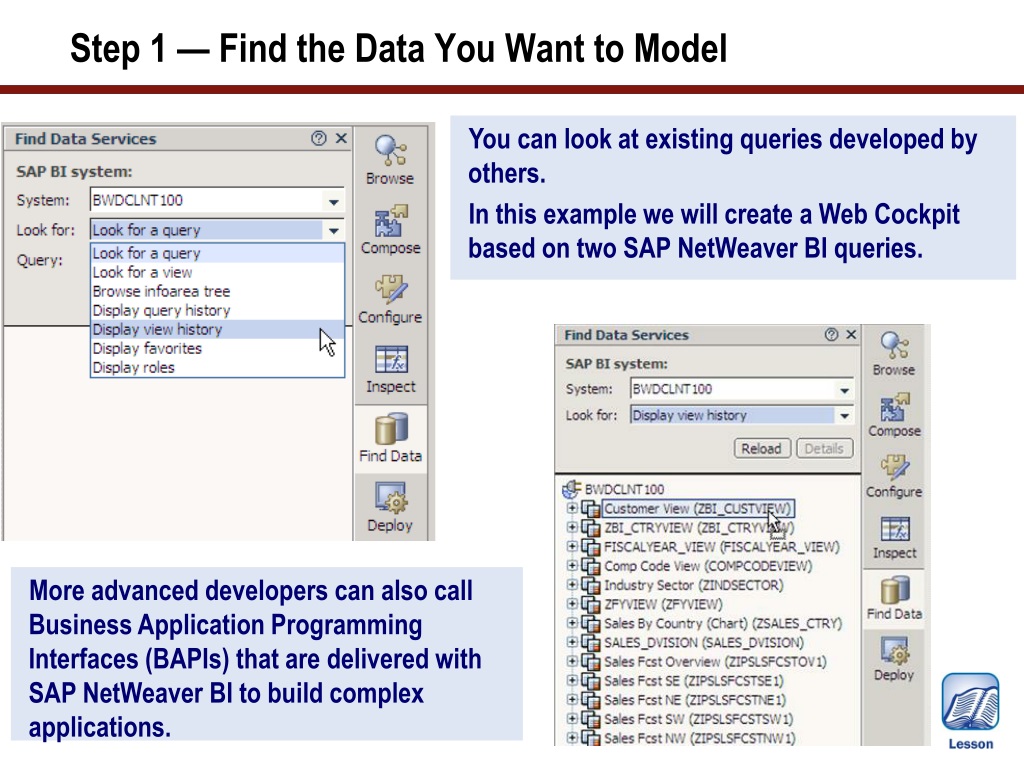The height and width of the screenshot is (768, 1024).
Task: Choose Look for a query from the list
Action: (217, 253)
